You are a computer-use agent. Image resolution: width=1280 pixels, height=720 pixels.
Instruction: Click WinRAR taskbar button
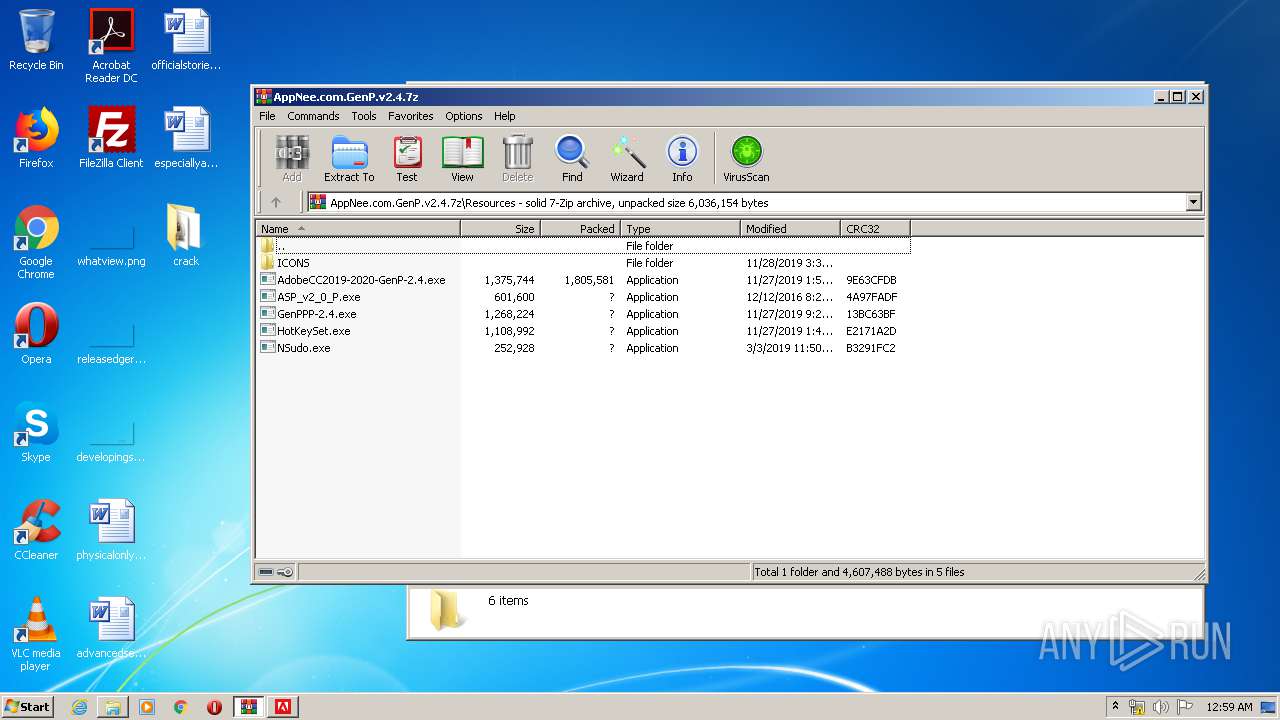point(249,707)
